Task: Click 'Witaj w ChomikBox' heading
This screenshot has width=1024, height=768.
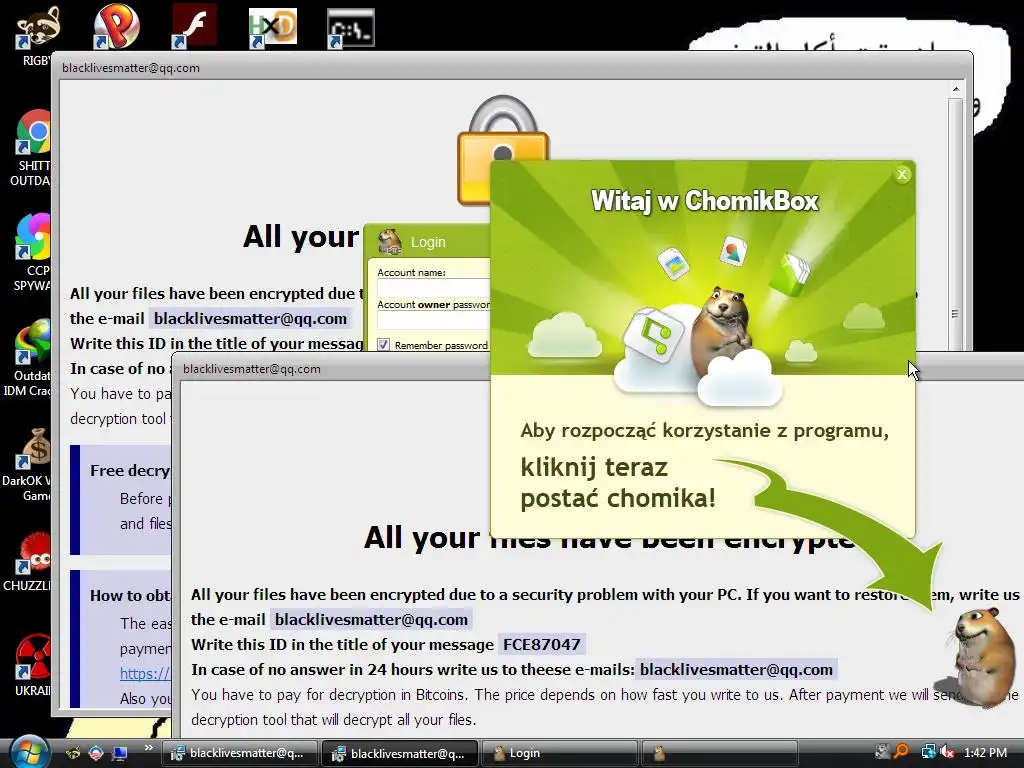Action: (x=705, y=201)
